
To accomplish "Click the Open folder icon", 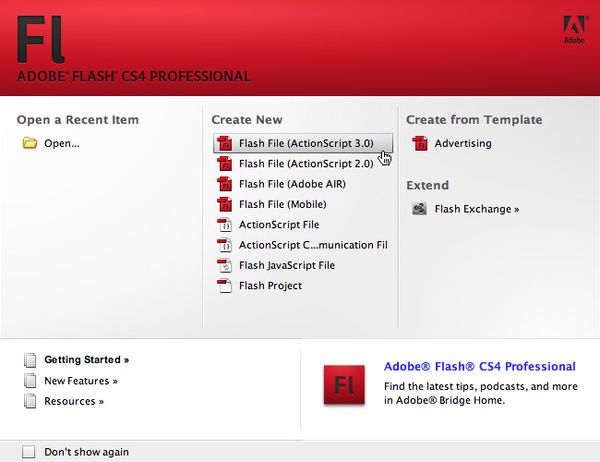I will pos(30,143).
